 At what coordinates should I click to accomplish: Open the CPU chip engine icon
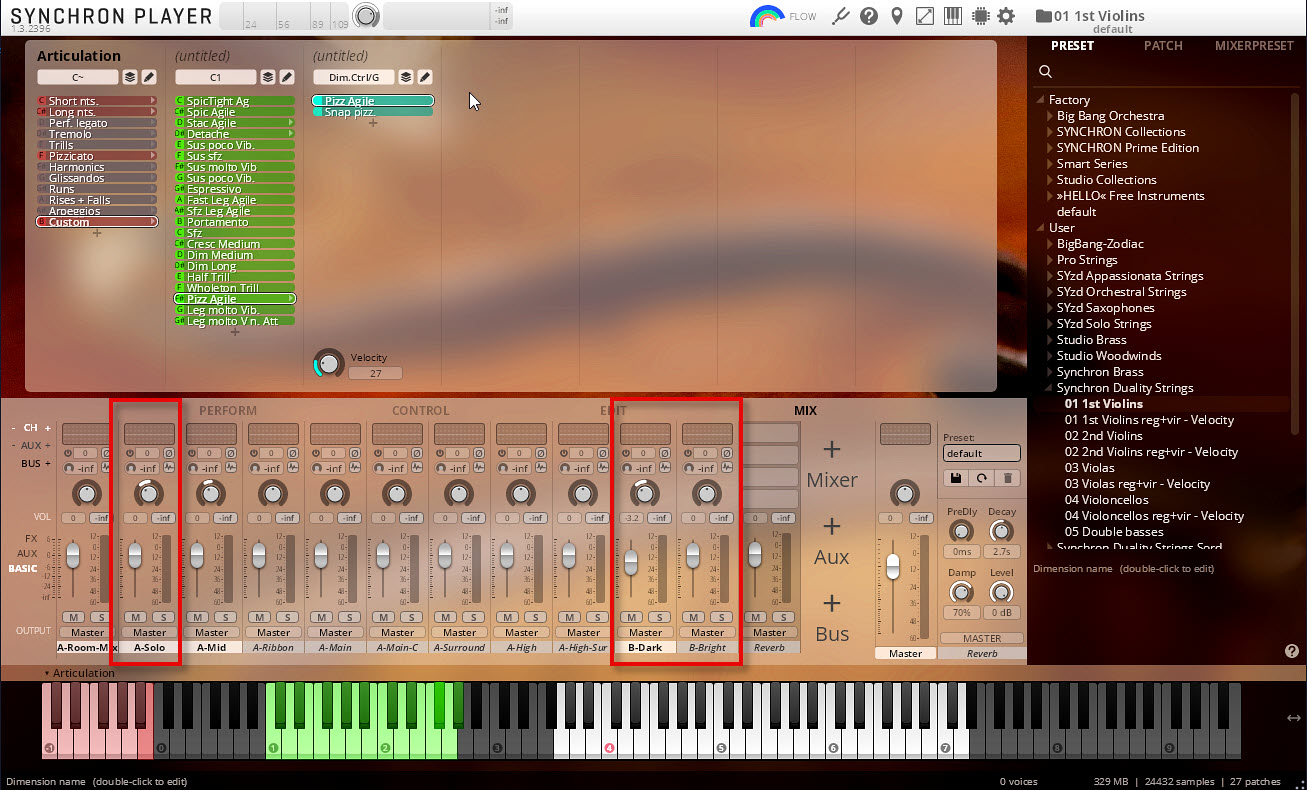pos(980,16)
